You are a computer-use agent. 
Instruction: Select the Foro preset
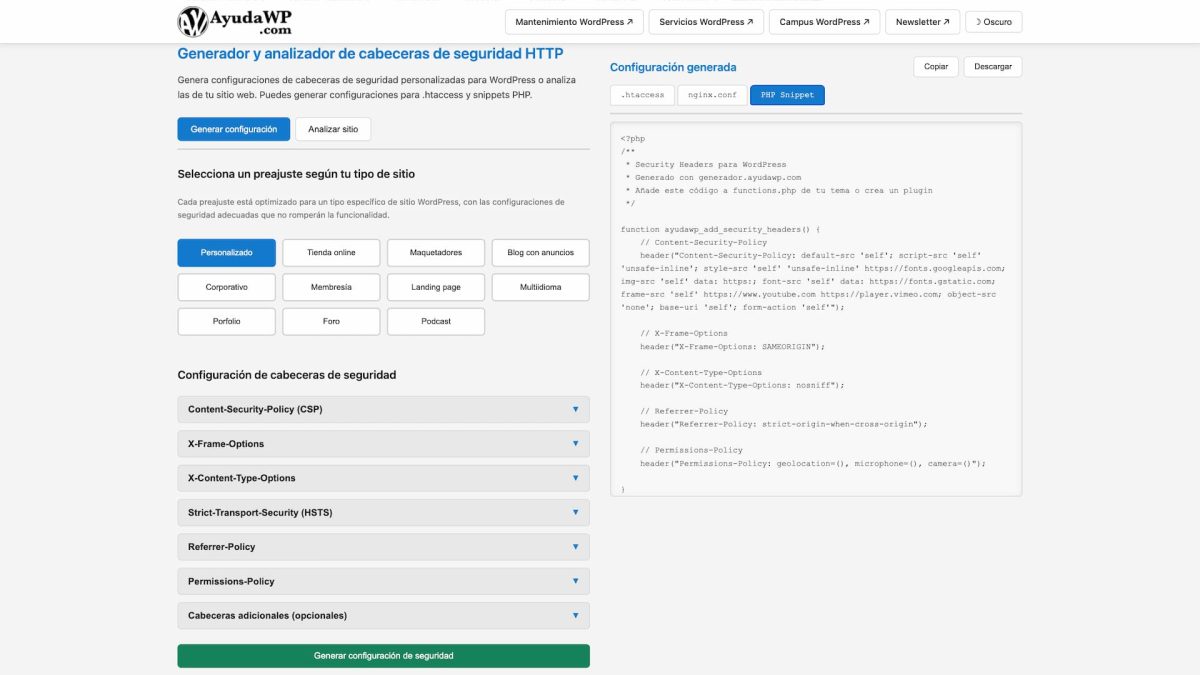[331, 321]
